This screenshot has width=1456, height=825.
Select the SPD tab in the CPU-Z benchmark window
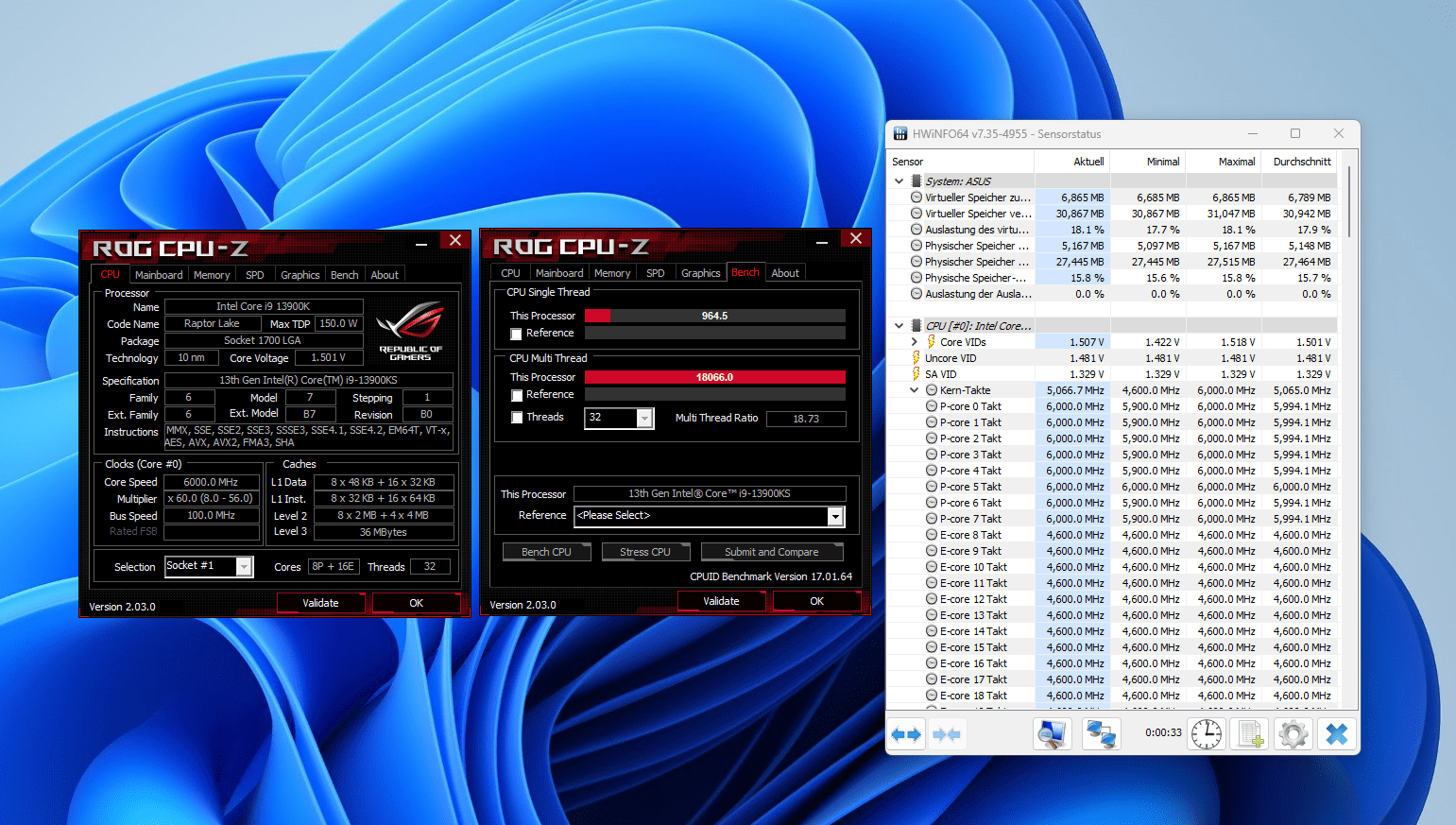(x=656, y=273)
